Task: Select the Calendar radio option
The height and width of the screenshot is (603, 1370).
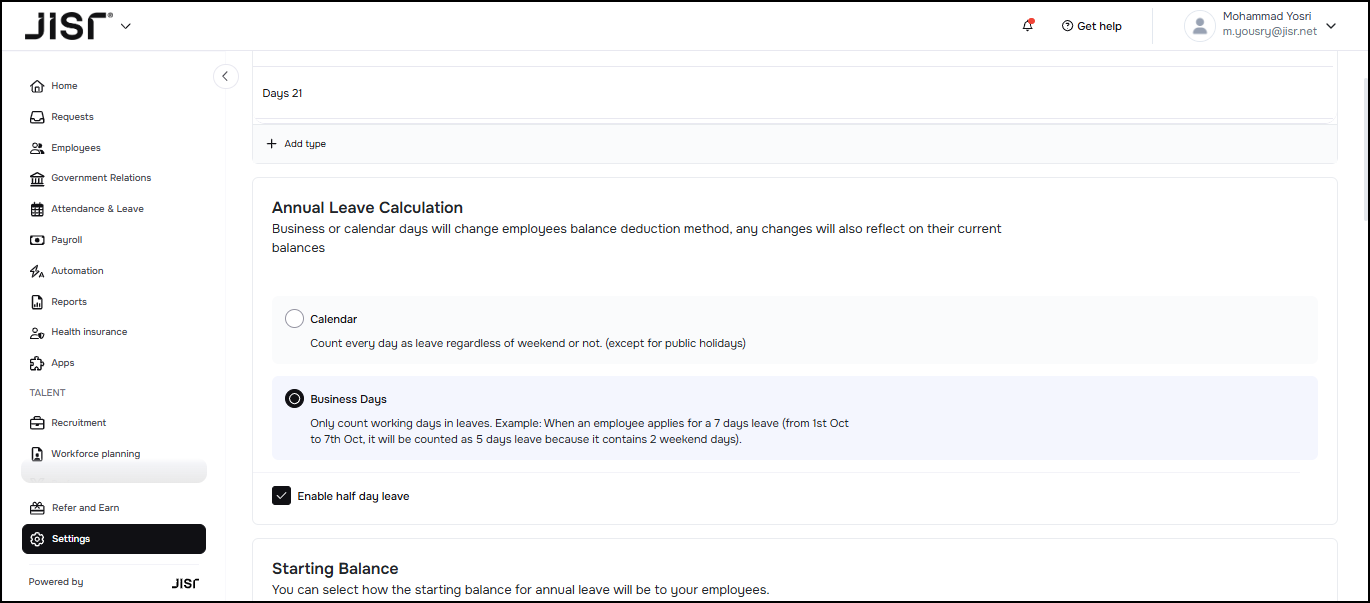Action: tap(294, 319)
